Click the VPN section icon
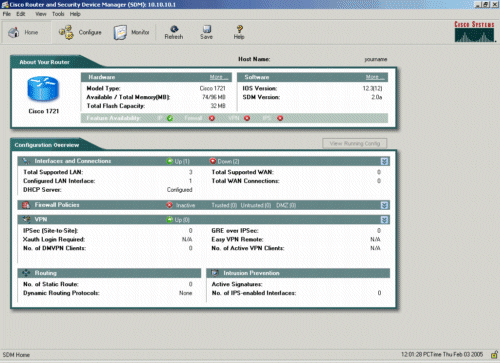Screen dimensions: 500x363 pos(26,219)
